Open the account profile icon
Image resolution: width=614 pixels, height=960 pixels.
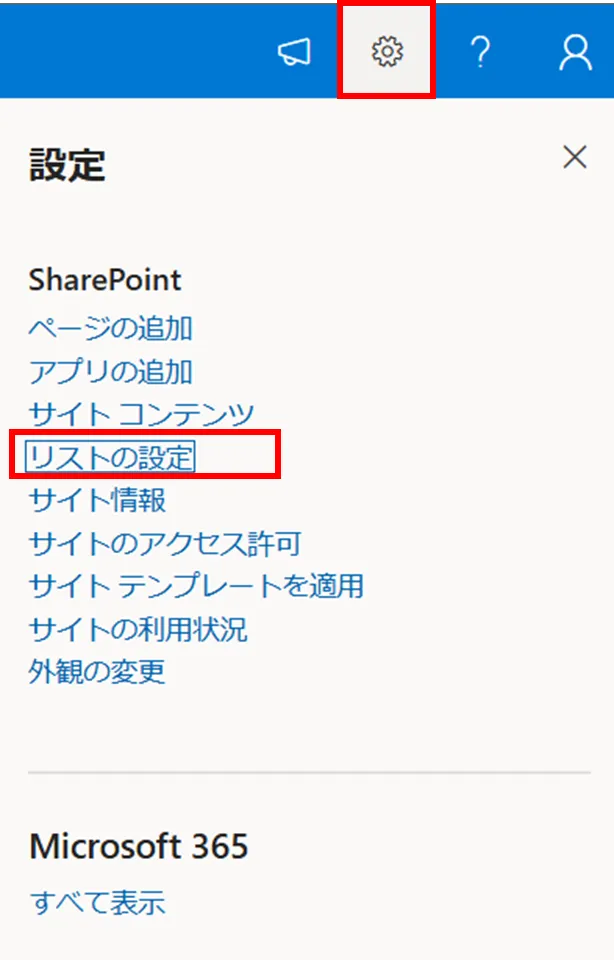click(575, 53)
